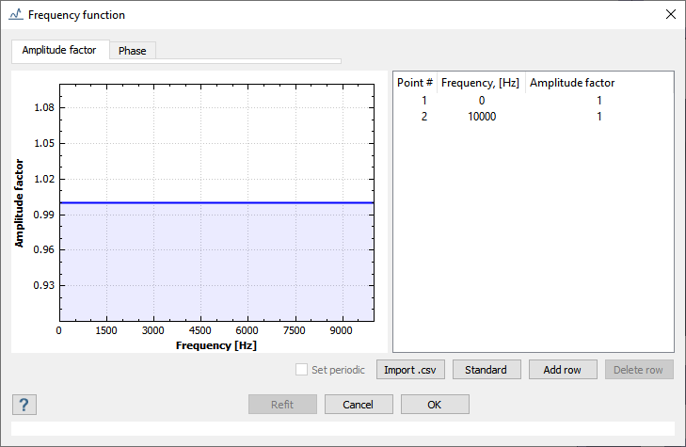Switch to the Phase tab
This screenshot has width=686, height=447.
pyautogui.click(x=132, y=51)
